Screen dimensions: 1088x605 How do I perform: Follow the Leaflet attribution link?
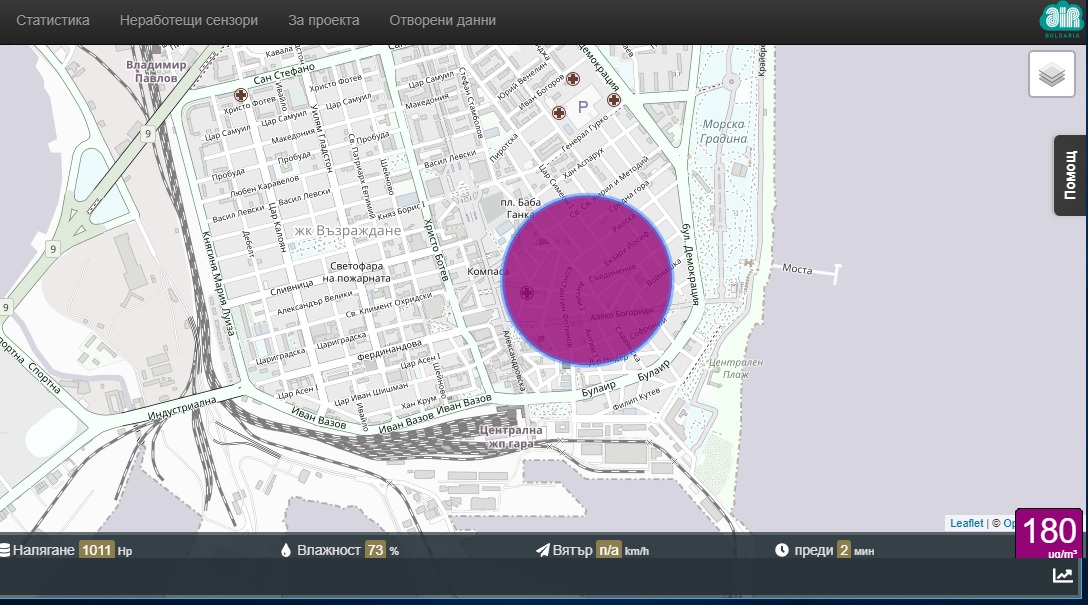coord(967,523)
